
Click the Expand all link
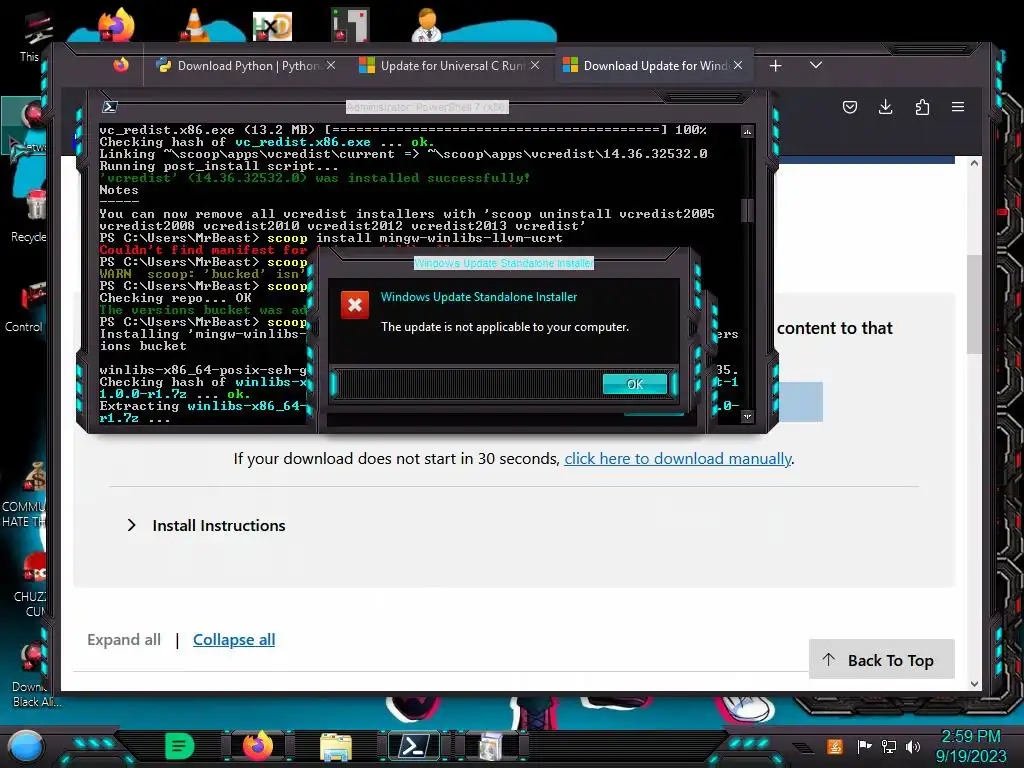[124, 639]
